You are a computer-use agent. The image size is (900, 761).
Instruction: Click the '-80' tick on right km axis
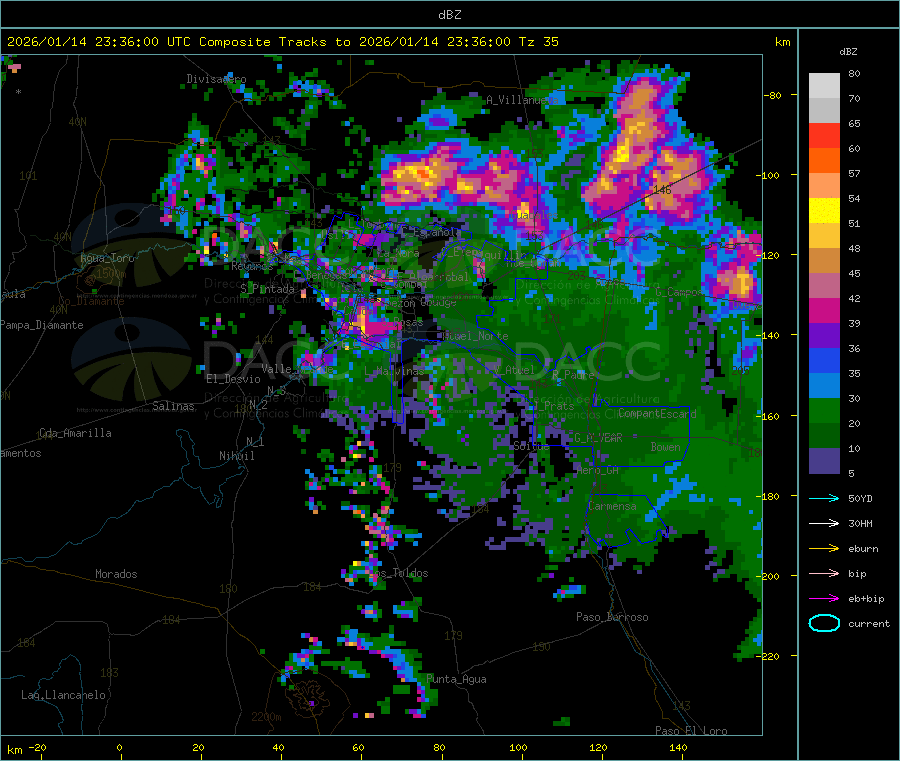[773, 95]
